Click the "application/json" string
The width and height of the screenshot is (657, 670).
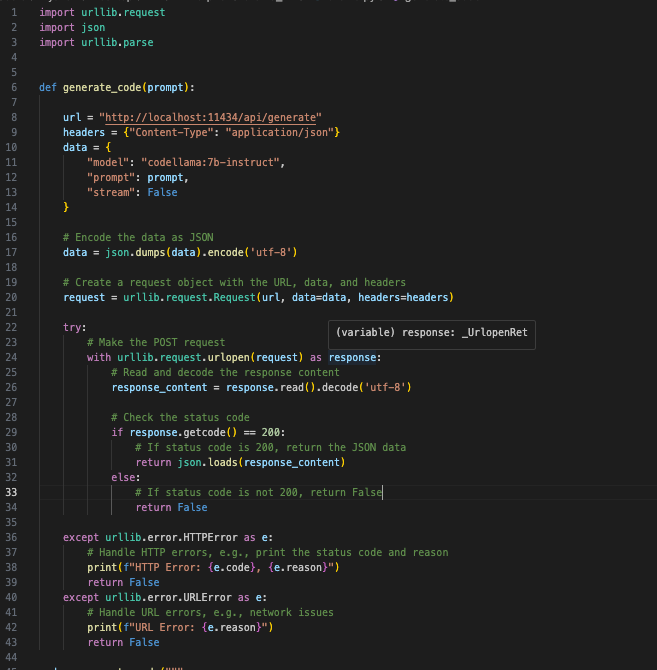click(x=280, y=132)
